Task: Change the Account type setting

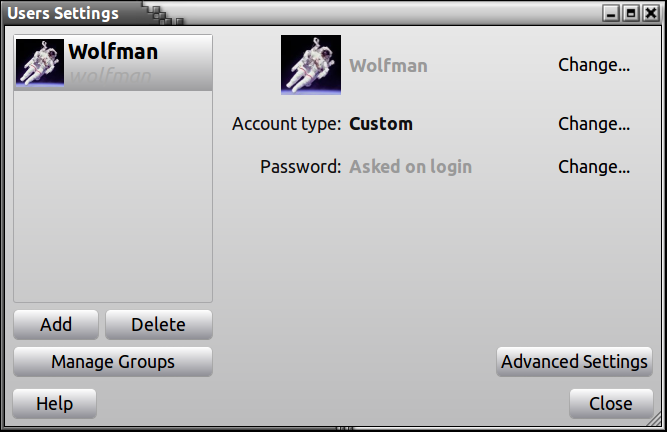Action: click(x=594, y=124)
